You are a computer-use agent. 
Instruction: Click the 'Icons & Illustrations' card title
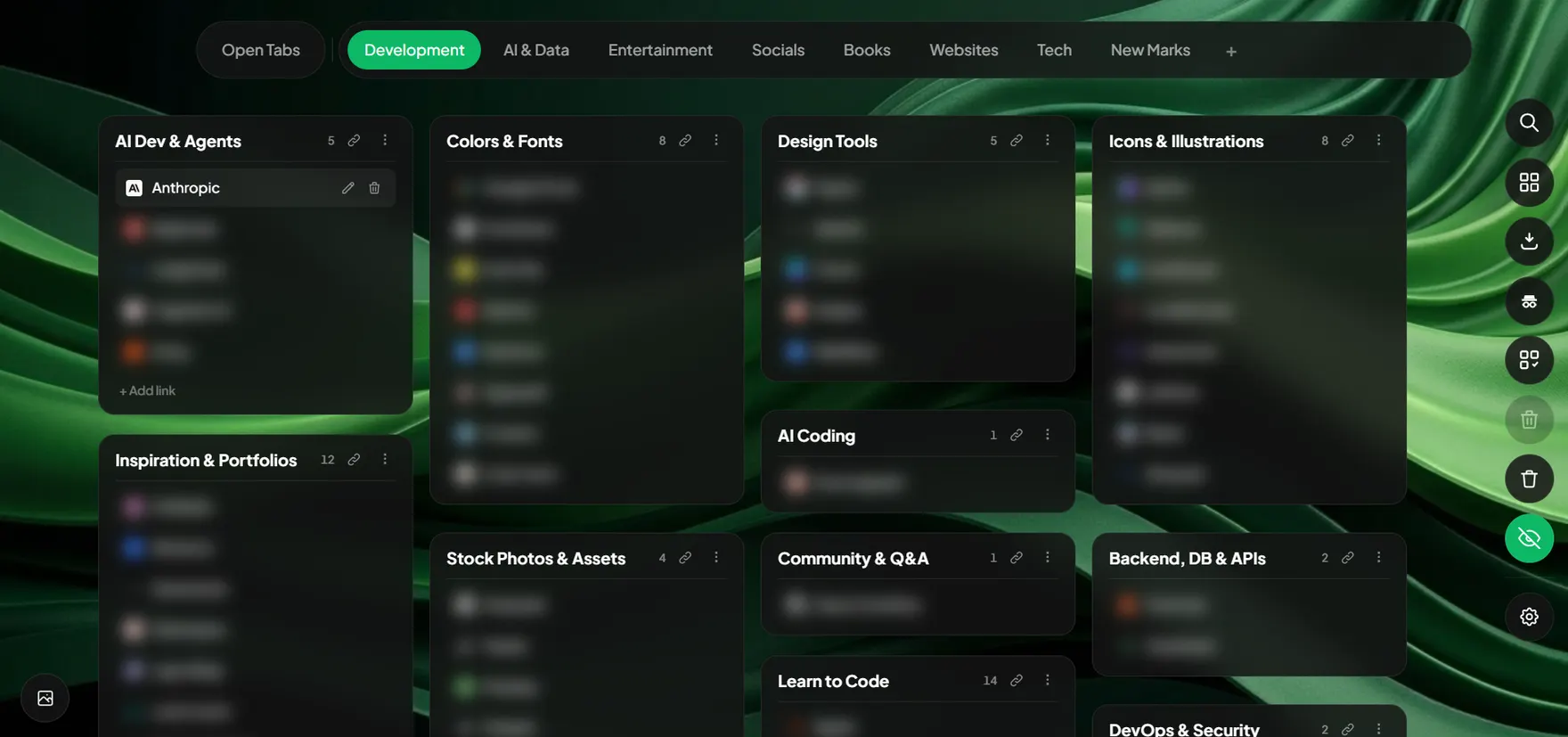[1186, 141]
